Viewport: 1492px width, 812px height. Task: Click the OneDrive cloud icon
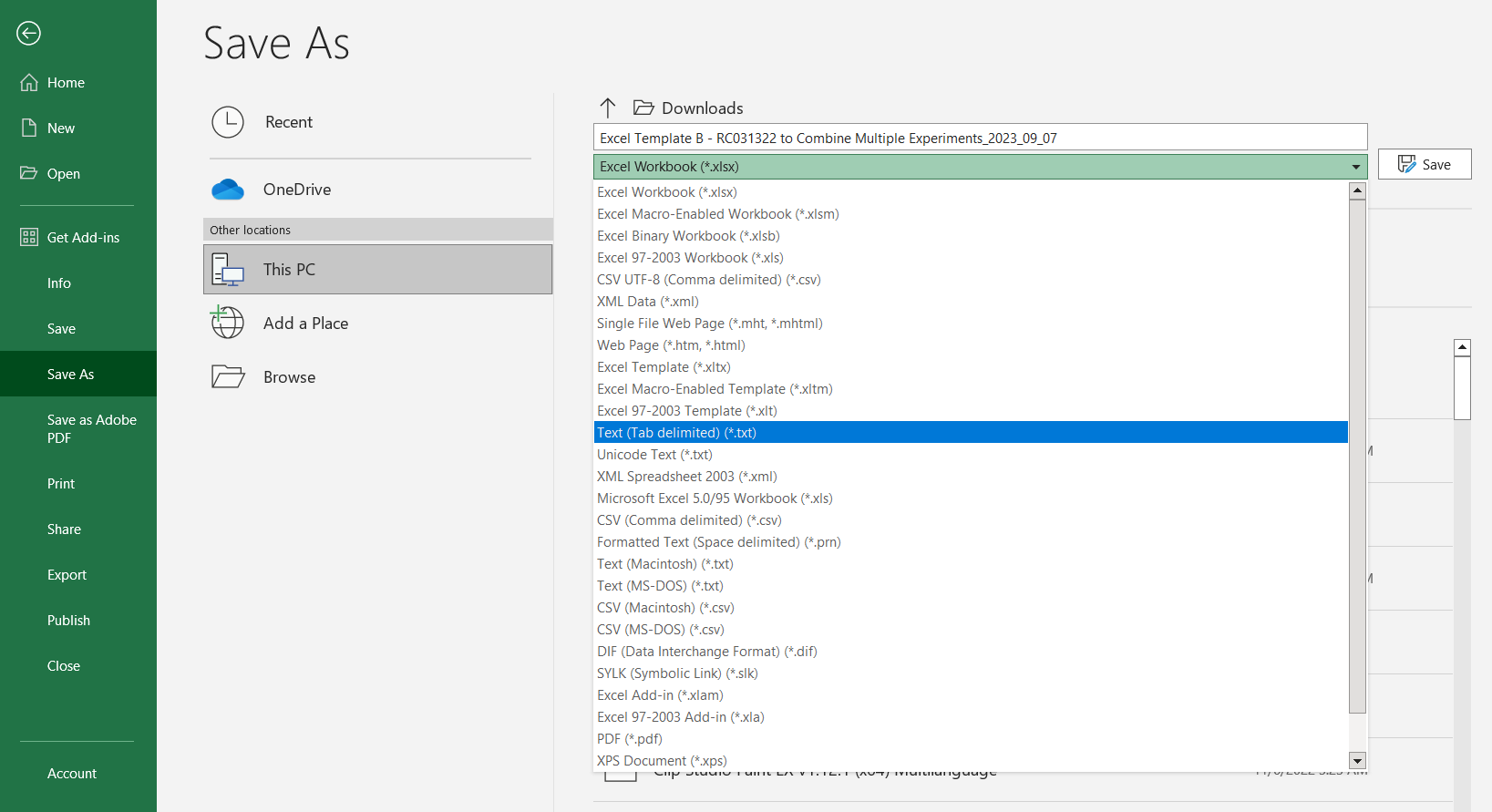point(228,190)
